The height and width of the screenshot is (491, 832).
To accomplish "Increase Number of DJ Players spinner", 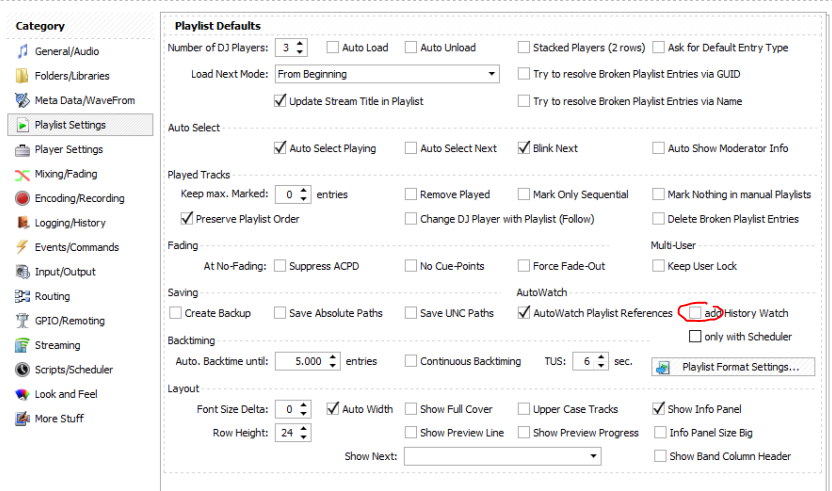I will (300, 44).
